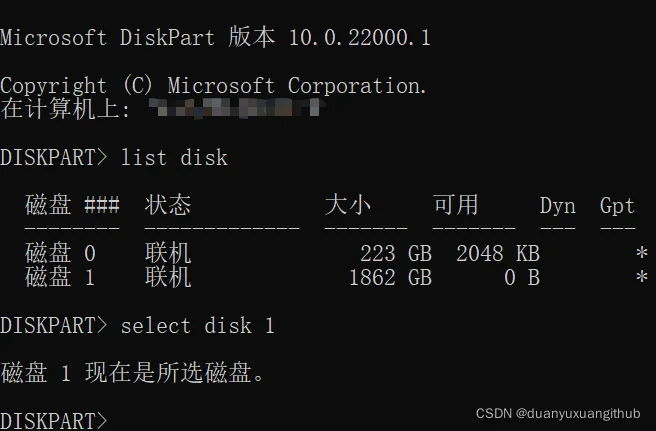Click the Gpt column header
Screen dimensions: 656x431
618,206
